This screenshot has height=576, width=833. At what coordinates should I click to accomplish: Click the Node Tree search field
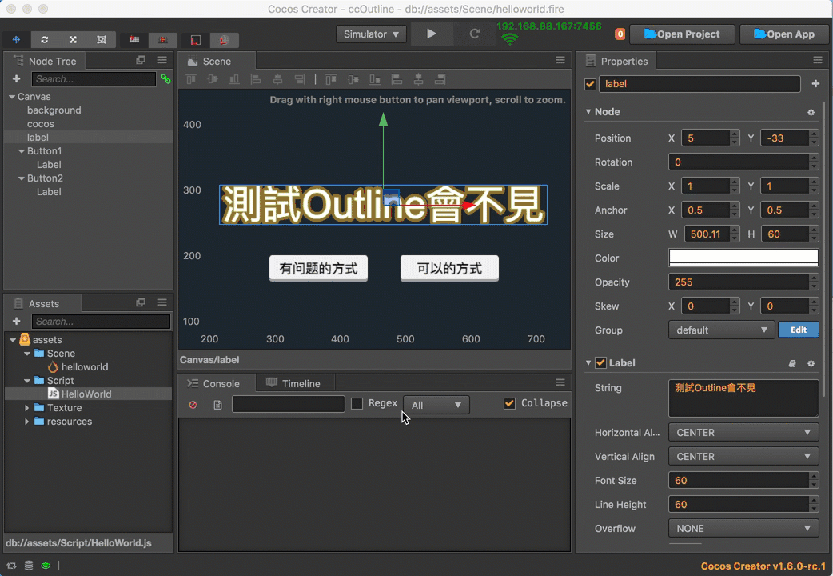pyautogui.click(x=94, y=79)
